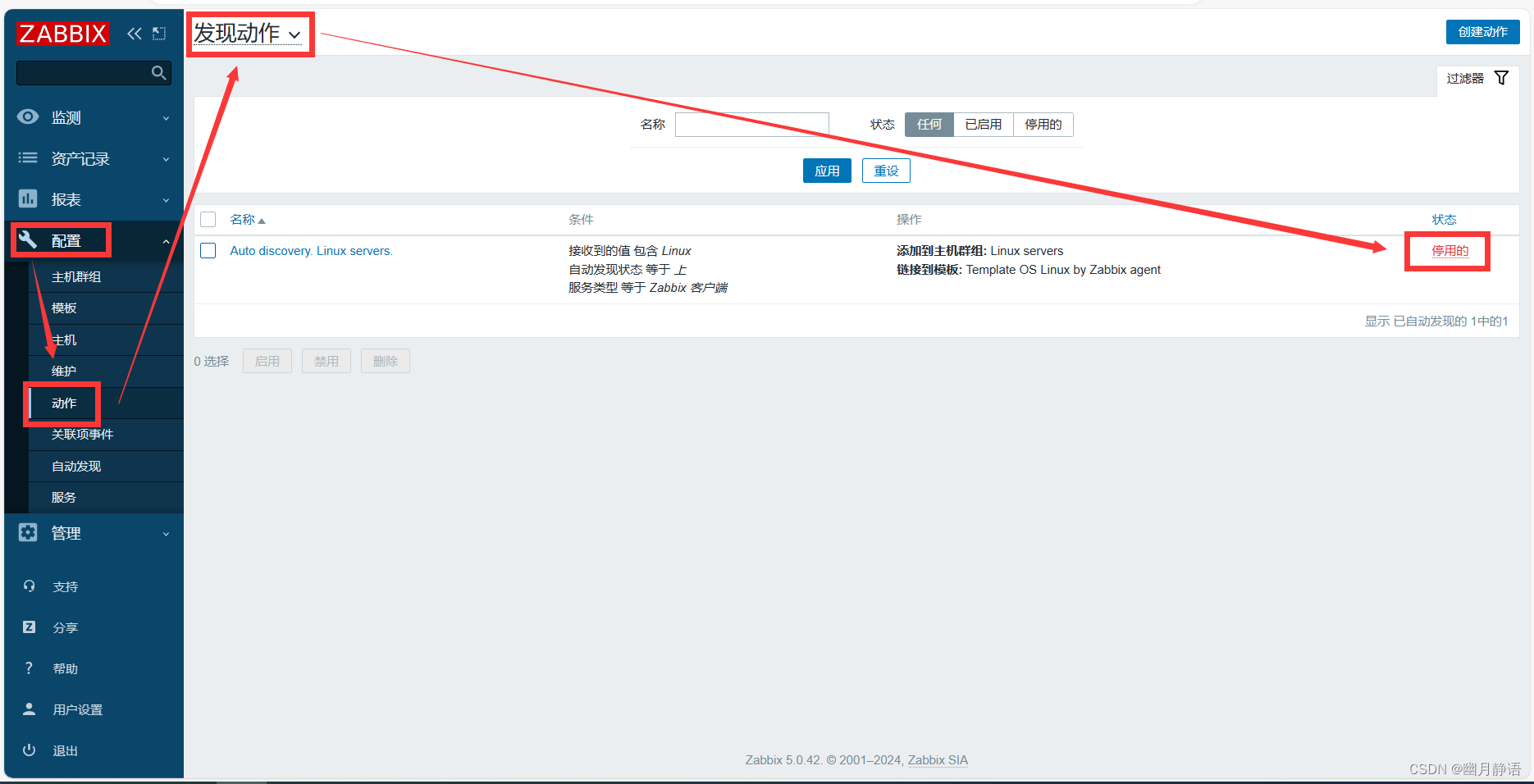Click the headset icon for 支持
1534x784 pixels.
[30, 586]
